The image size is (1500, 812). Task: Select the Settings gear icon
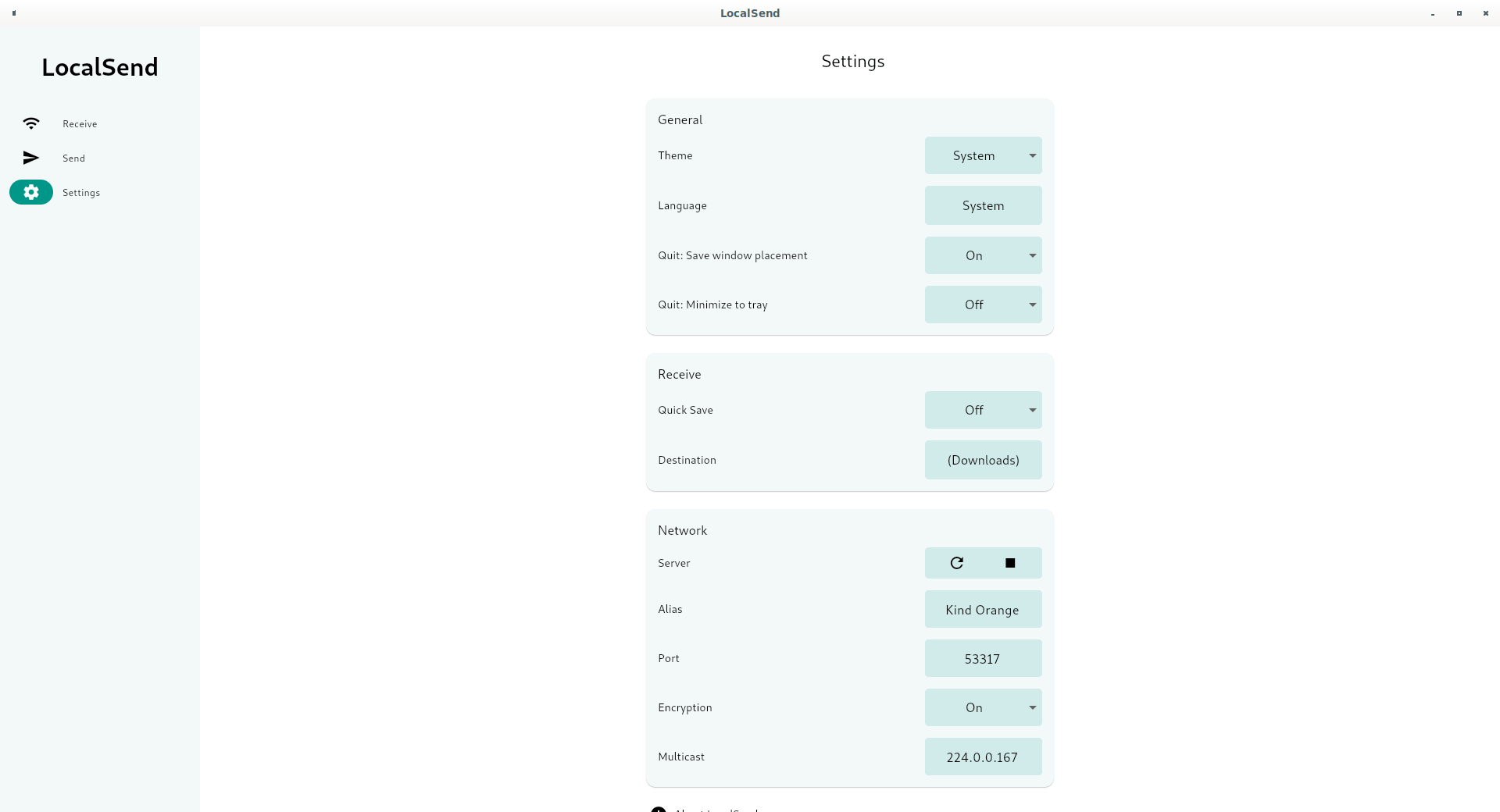pos(31,192)
